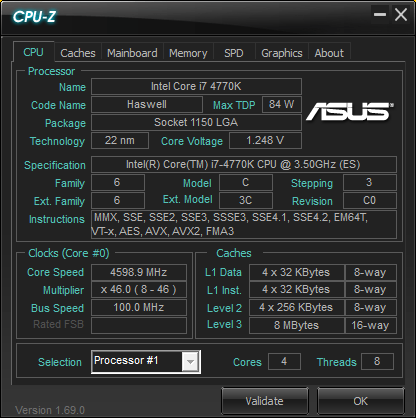Click the Revision value C0

370,200
